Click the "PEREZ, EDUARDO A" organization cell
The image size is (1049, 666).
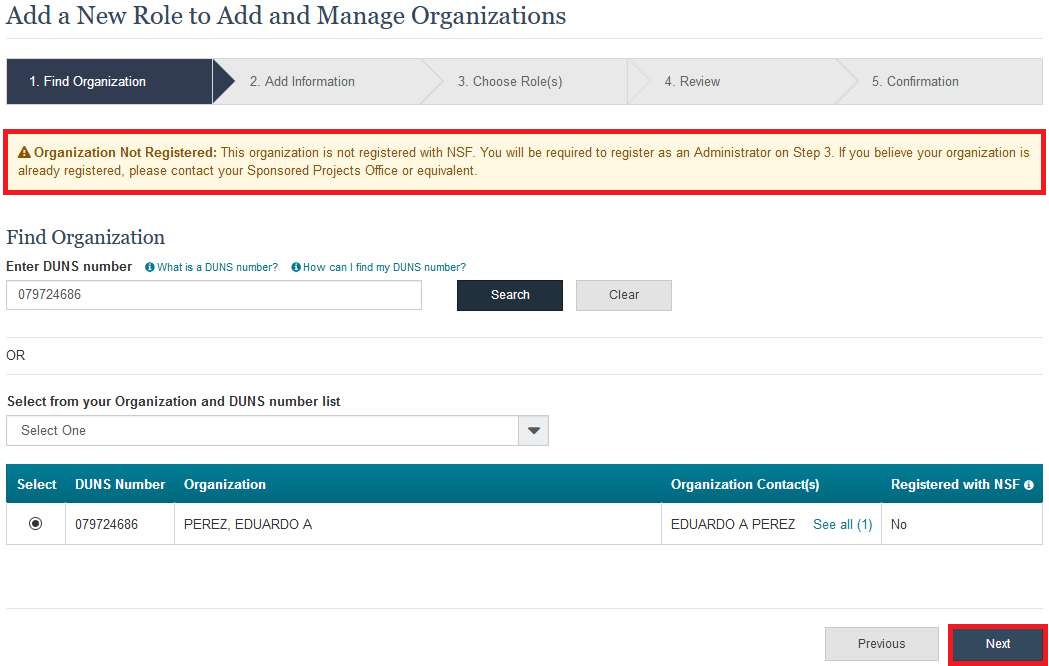(248, 524)
